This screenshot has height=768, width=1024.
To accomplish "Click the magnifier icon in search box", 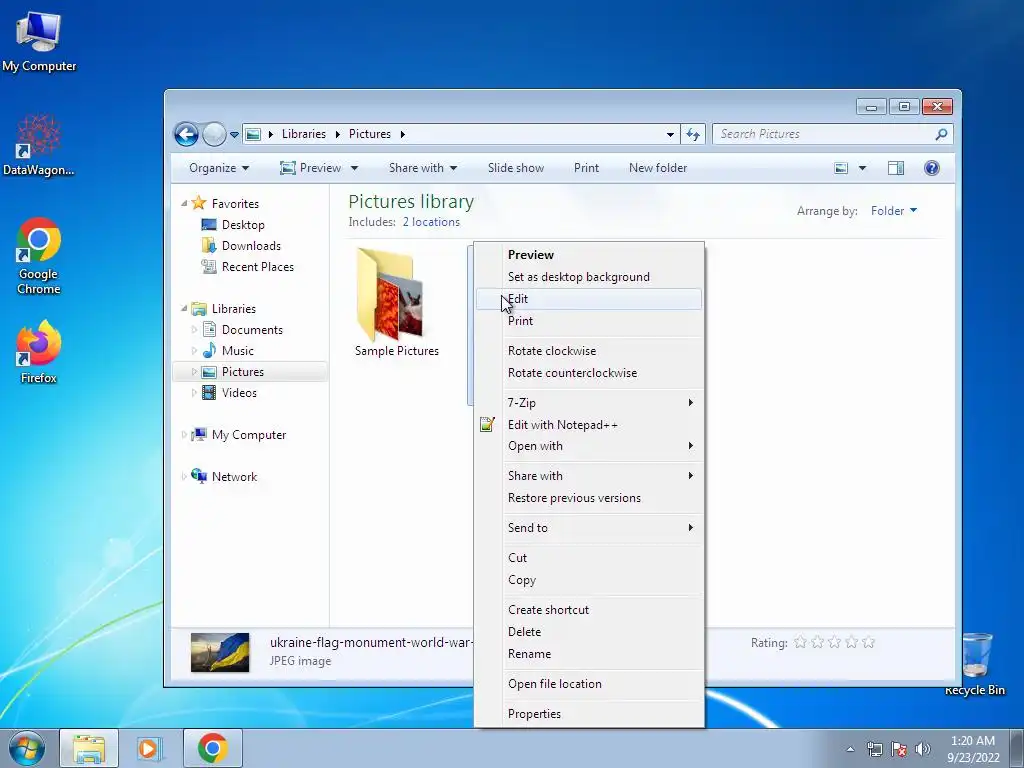I will pyautogui.click(x=941, y=134).
